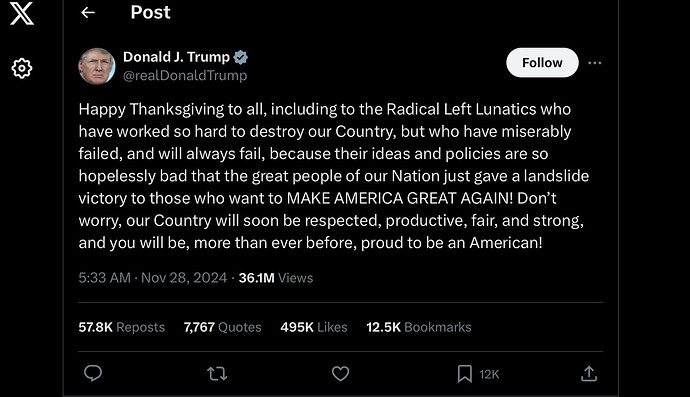Open the profile avatar photo
Screen dimensions: 690x397
point(97,66)
